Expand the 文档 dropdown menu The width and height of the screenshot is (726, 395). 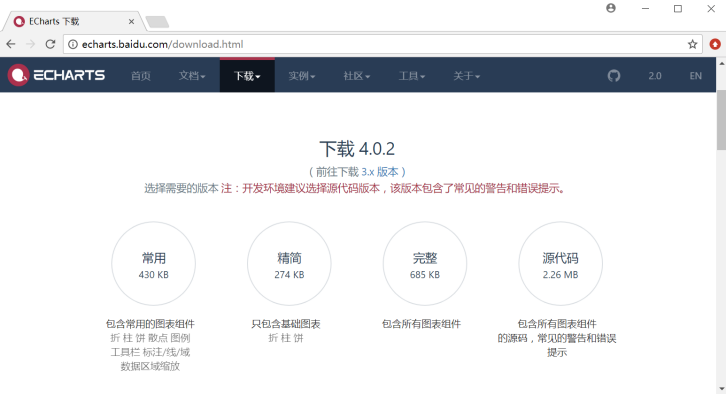pos(192,75)
